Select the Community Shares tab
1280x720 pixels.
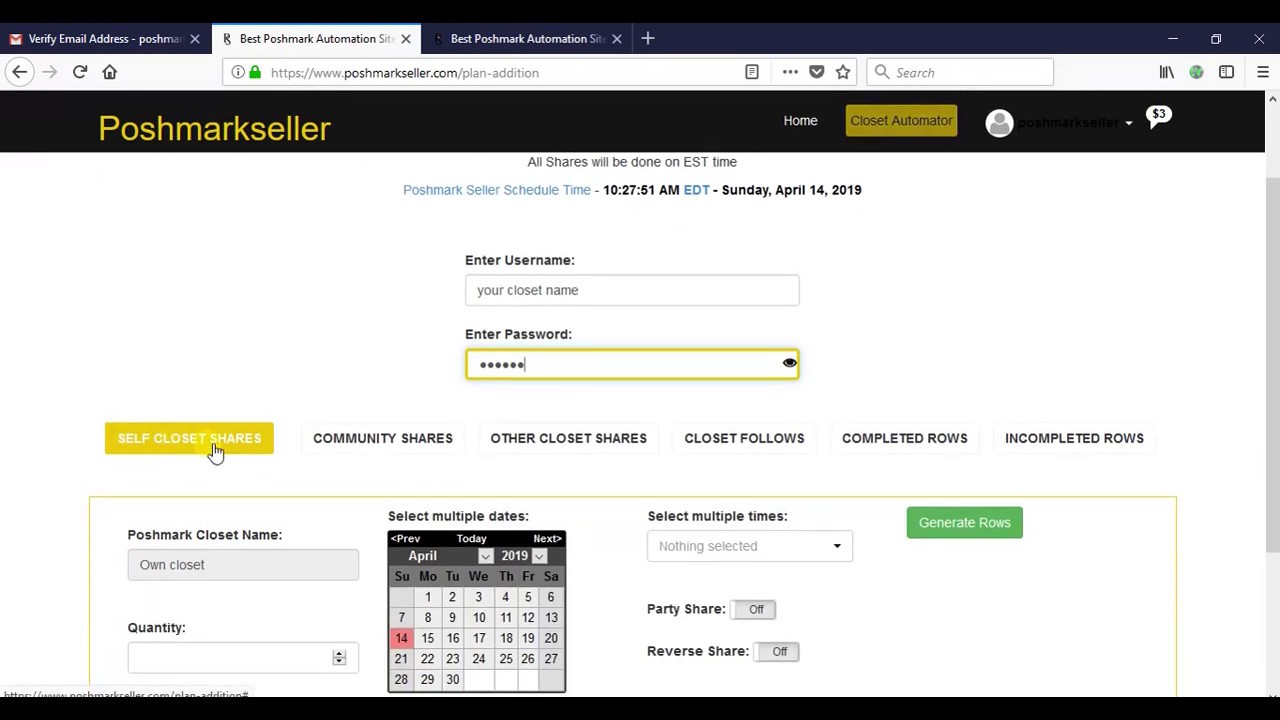tap(383, 438)
